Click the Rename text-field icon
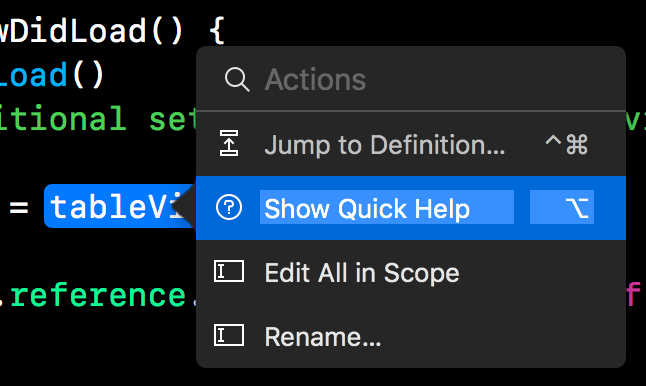The width and height of the screenshot is (646, 386). pyautogui.click(x=229, y=335)
